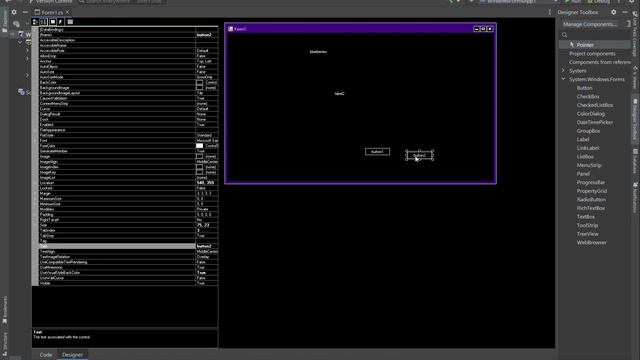Image resolution: width=640 pixels, height=360 pixels.
Task: Click the Property Pages icon in grid toolbar
Action: [x=70, y=22]
